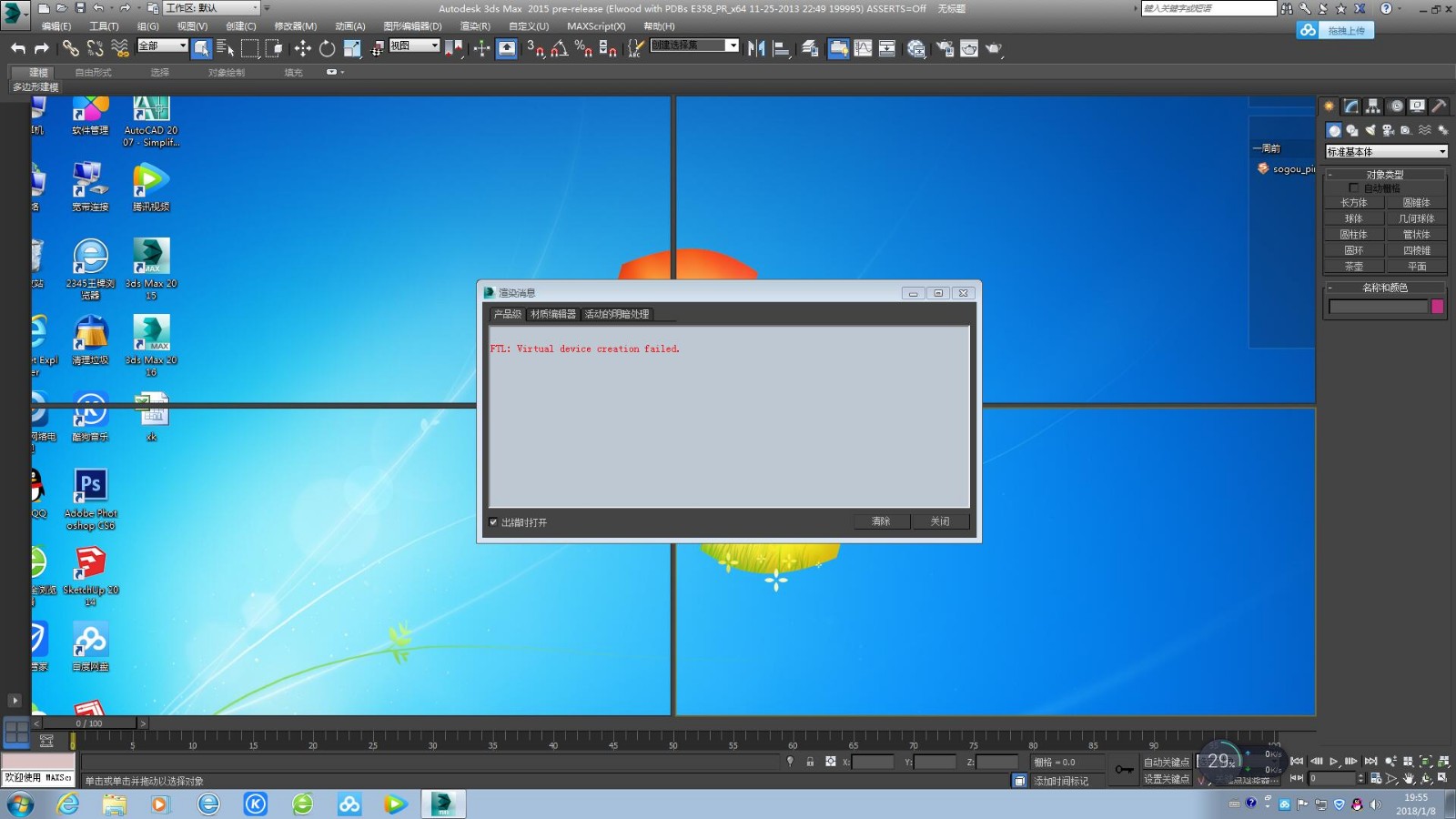Click the teapot Render Production icon
The width and height of the screenshot is (1456, 819).
click(x=994, y=48)
